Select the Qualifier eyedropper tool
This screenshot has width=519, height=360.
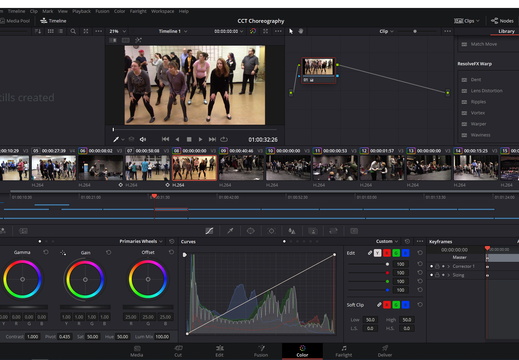pyautogui.click(x=230, y=231)
